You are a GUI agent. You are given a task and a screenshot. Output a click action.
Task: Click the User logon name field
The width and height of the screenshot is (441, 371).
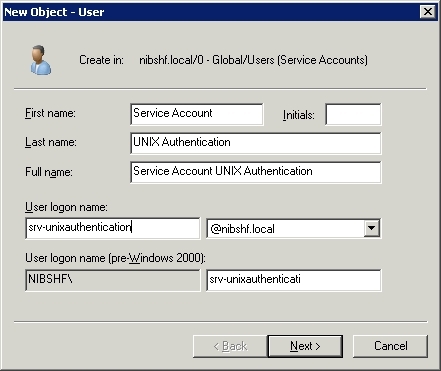click(x=113, y=228)
